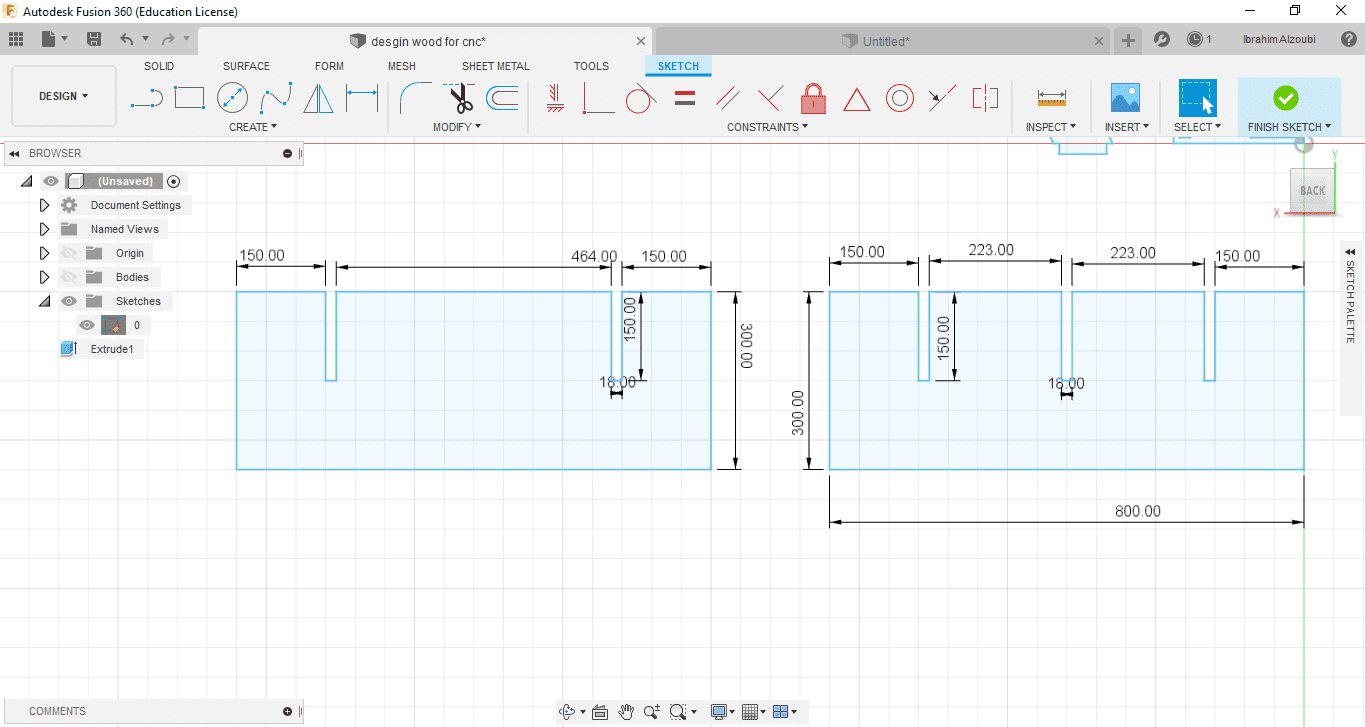Viewport: 1365px width, 727px height.
Task: Toggle visibility of Origin folder
Action: 69,253
